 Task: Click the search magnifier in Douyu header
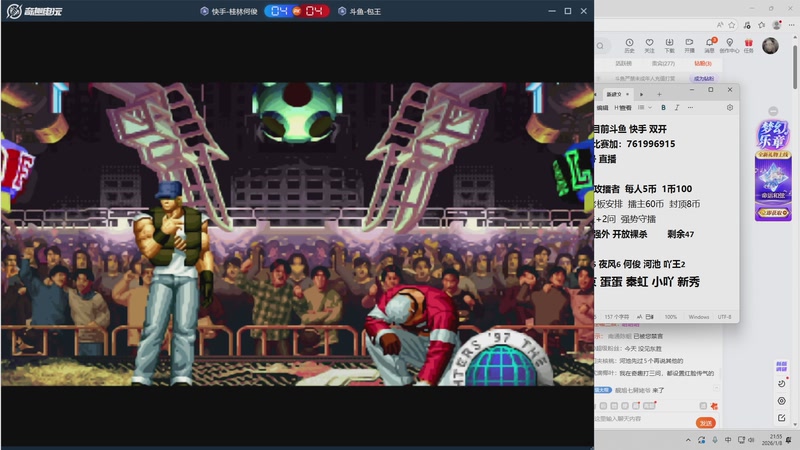(x=601, y=46)
